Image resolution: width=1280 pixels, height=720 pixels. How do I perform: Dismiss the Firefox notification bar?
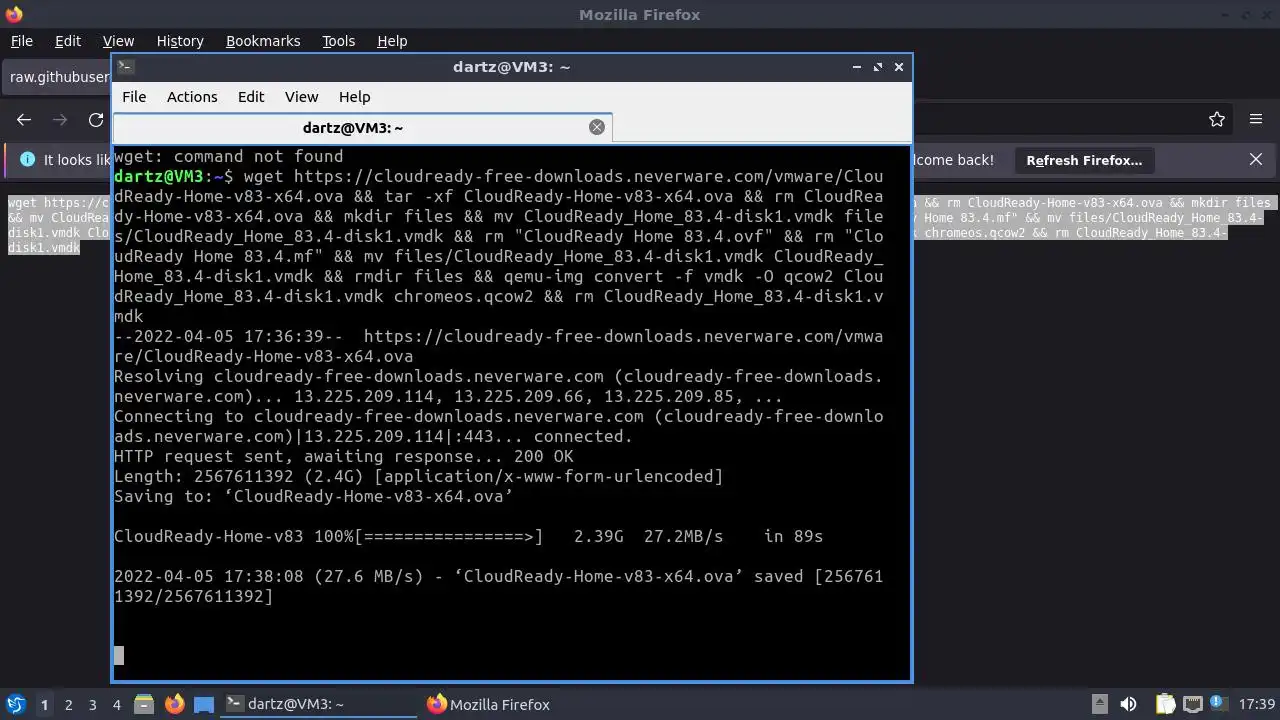(x=1256, y=160)
